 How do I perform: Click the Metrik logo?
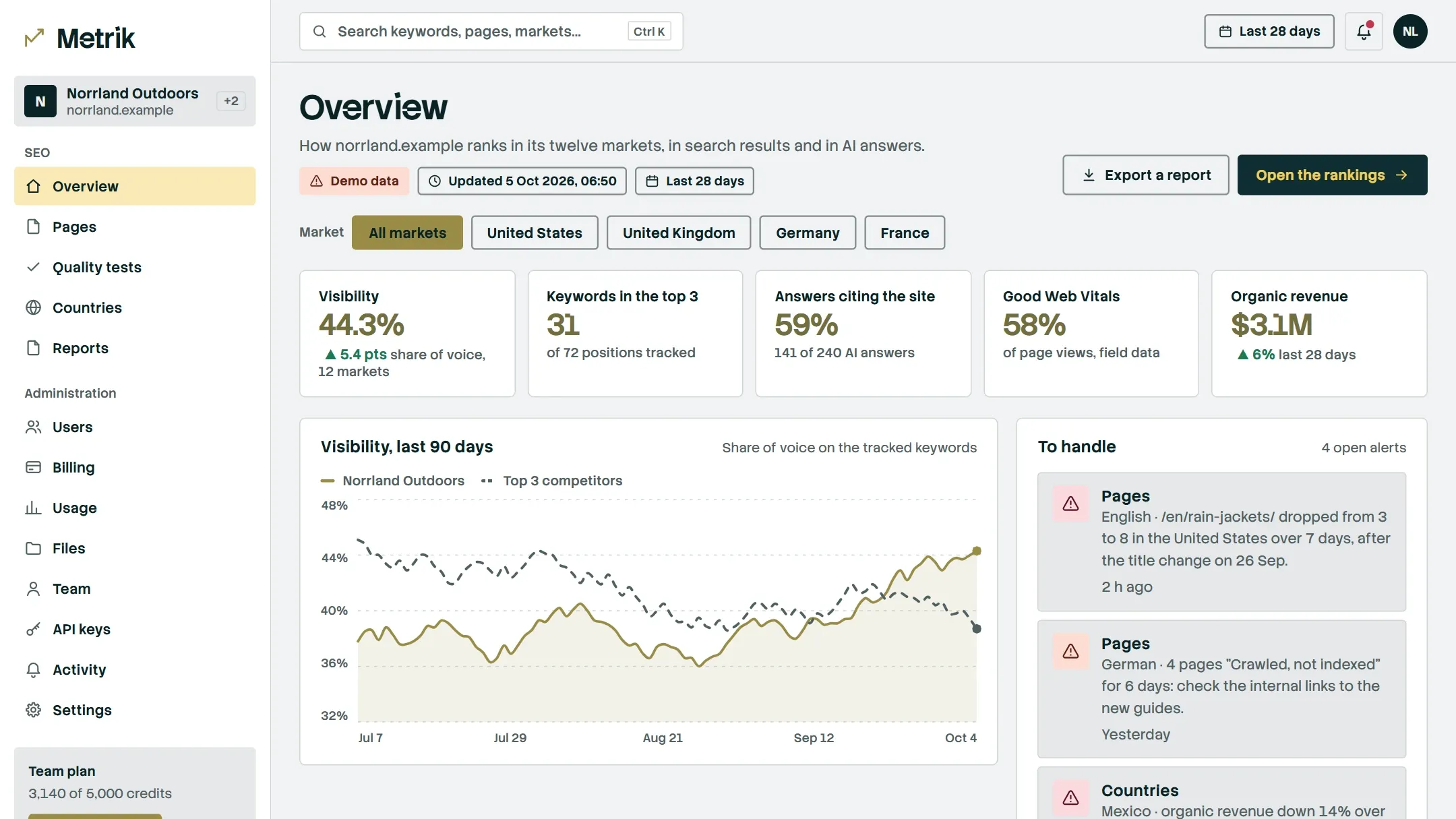point(80,38)
